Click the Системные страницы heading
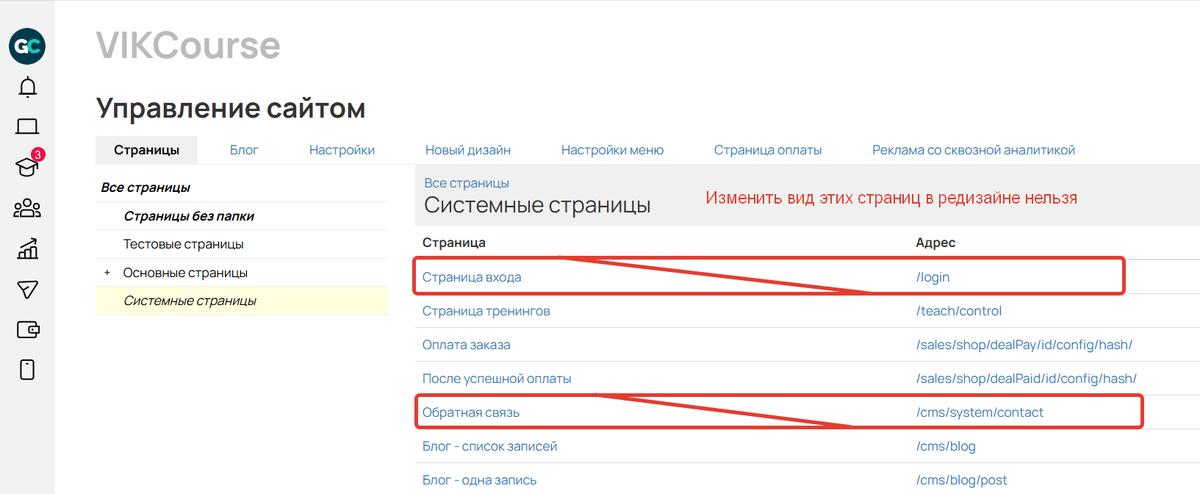This screenshot has height=494, width=1200. pyautogui.click(x=537, y=206)
